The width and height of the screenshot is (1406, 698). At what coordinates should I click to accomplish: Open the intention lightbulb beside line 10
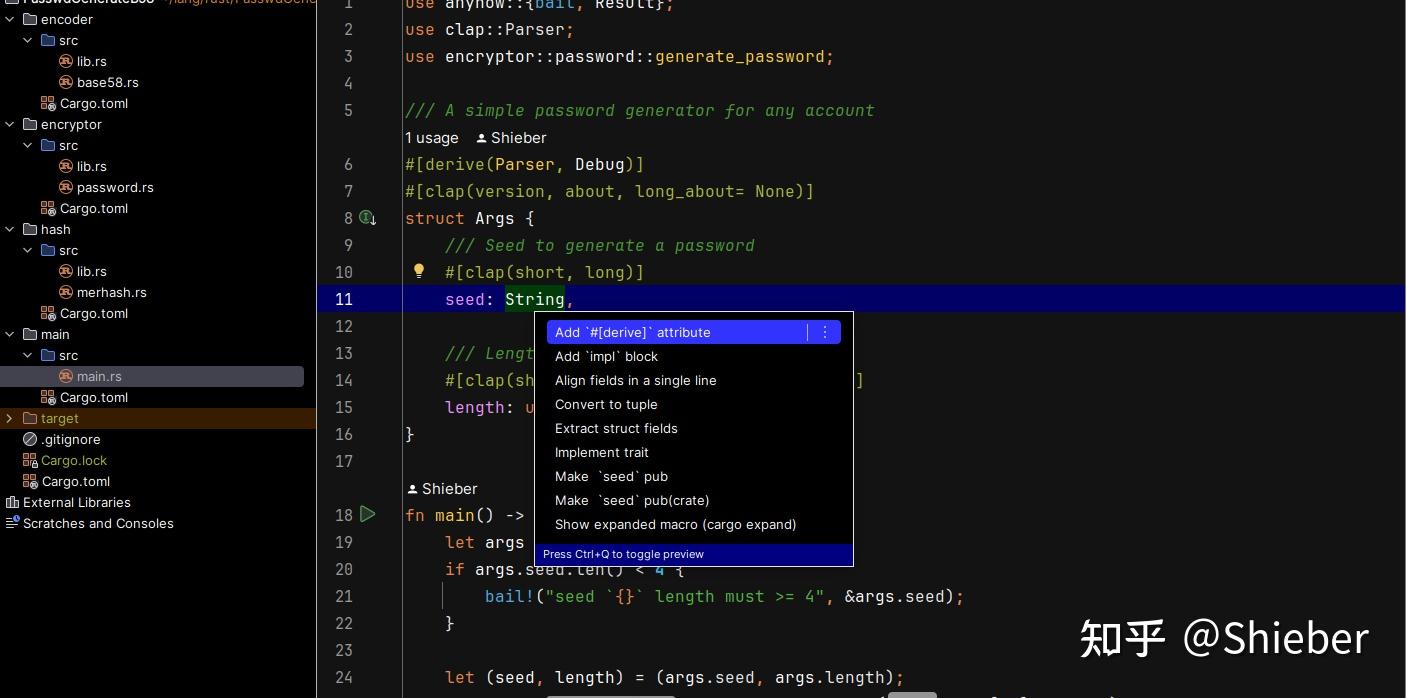point(419,271)
